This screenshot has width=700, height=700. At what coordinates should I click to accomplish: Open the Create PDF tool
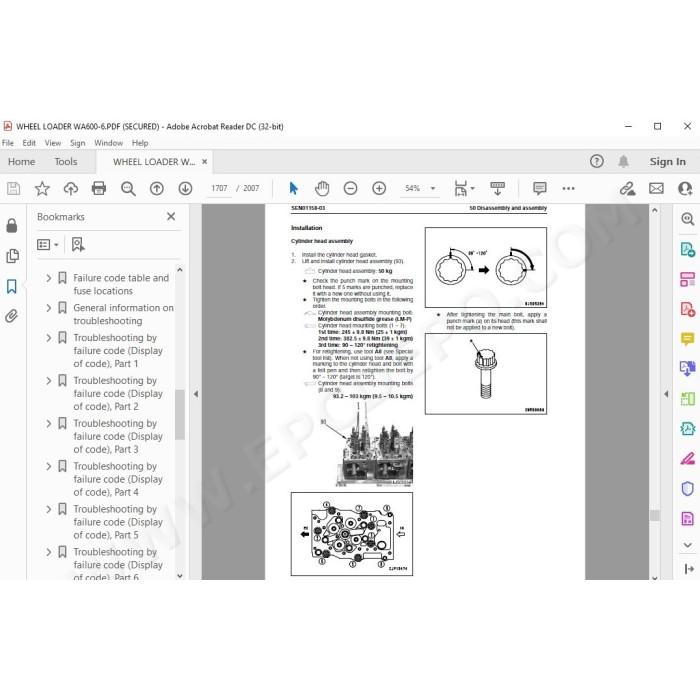[688, 309]
